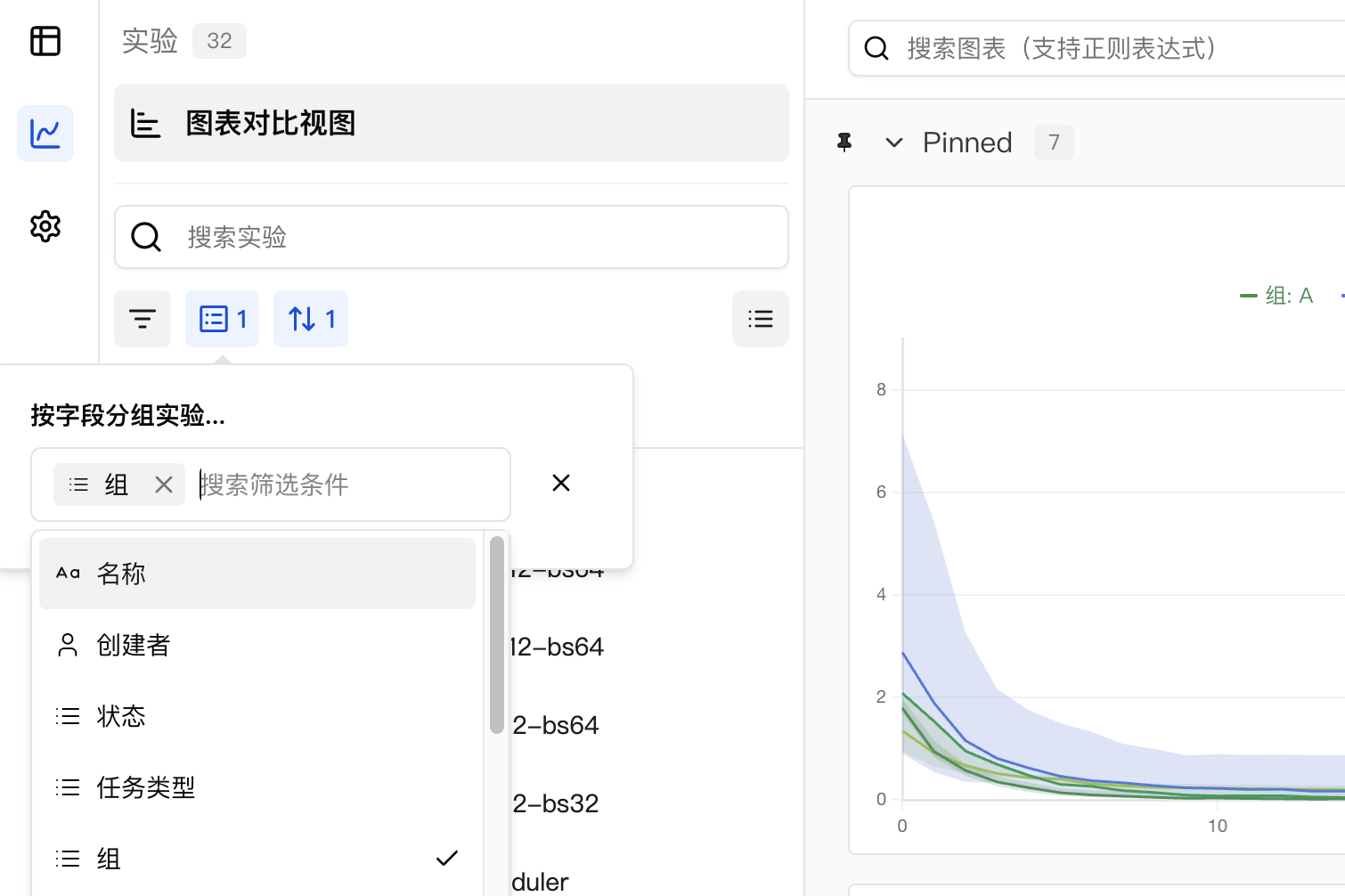Focus the 搜索实验 search box
The width and height of the screenshot is (1345, 896).
pos(472,237)
